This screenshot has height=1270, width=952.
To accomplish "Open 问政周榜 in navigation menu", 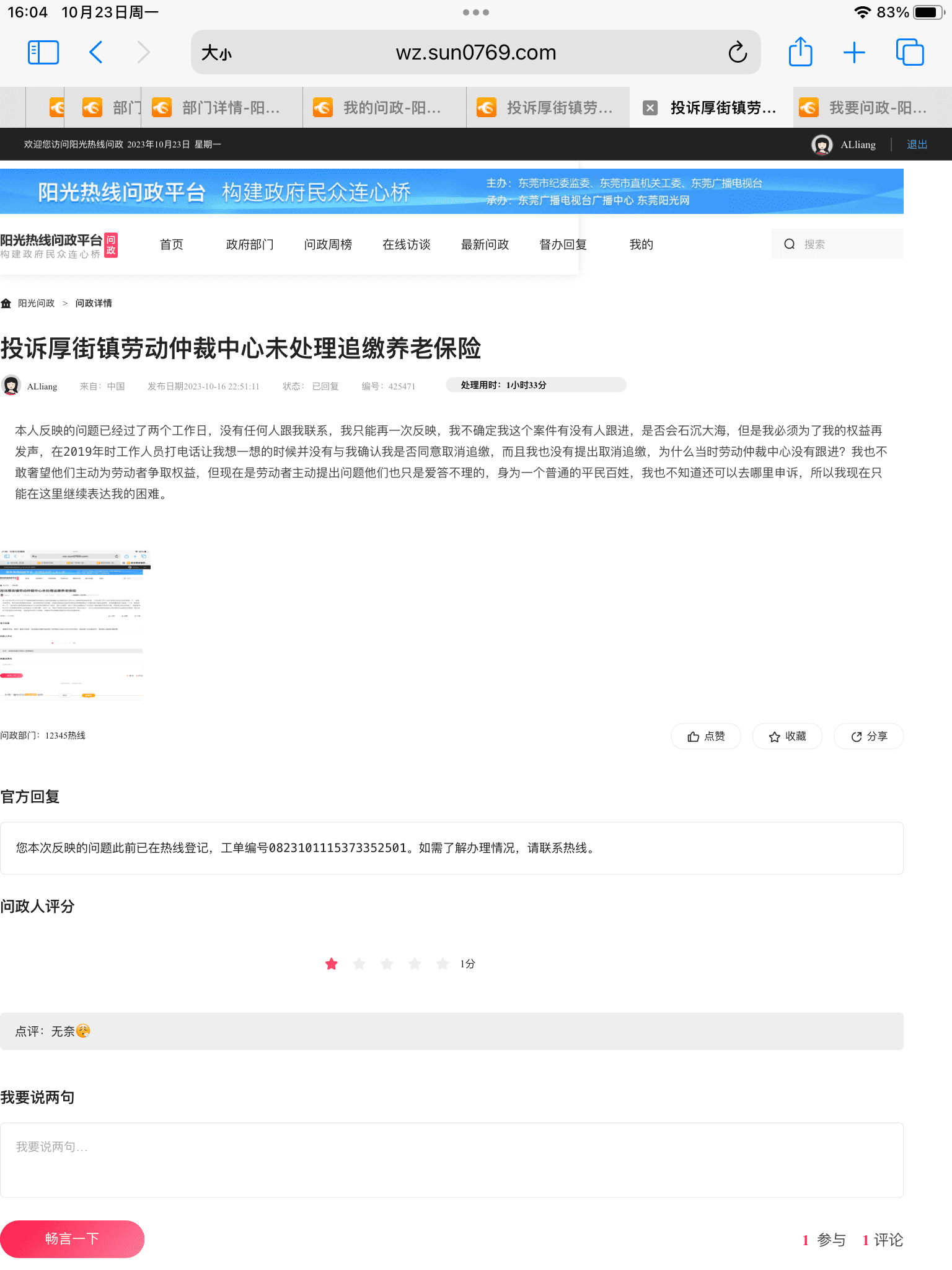I will (x=328, y=244).
